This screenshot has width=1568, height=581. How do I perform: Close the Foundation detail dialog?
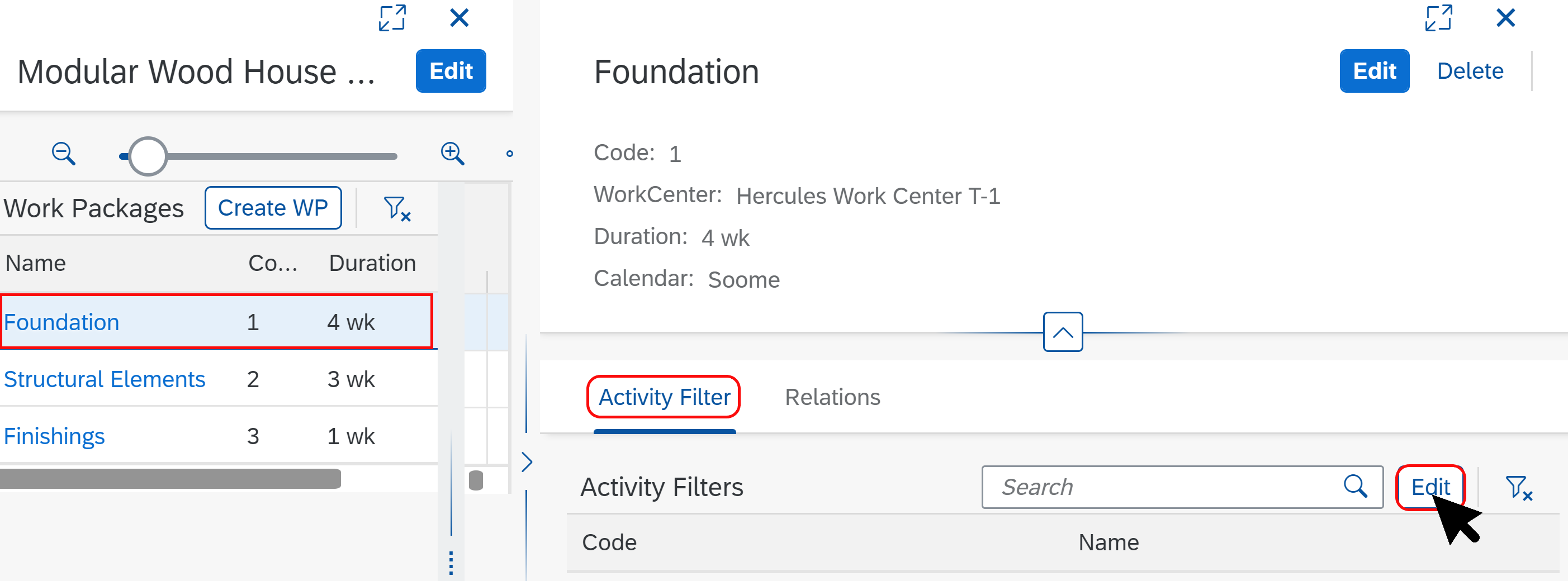point(1506,18)
